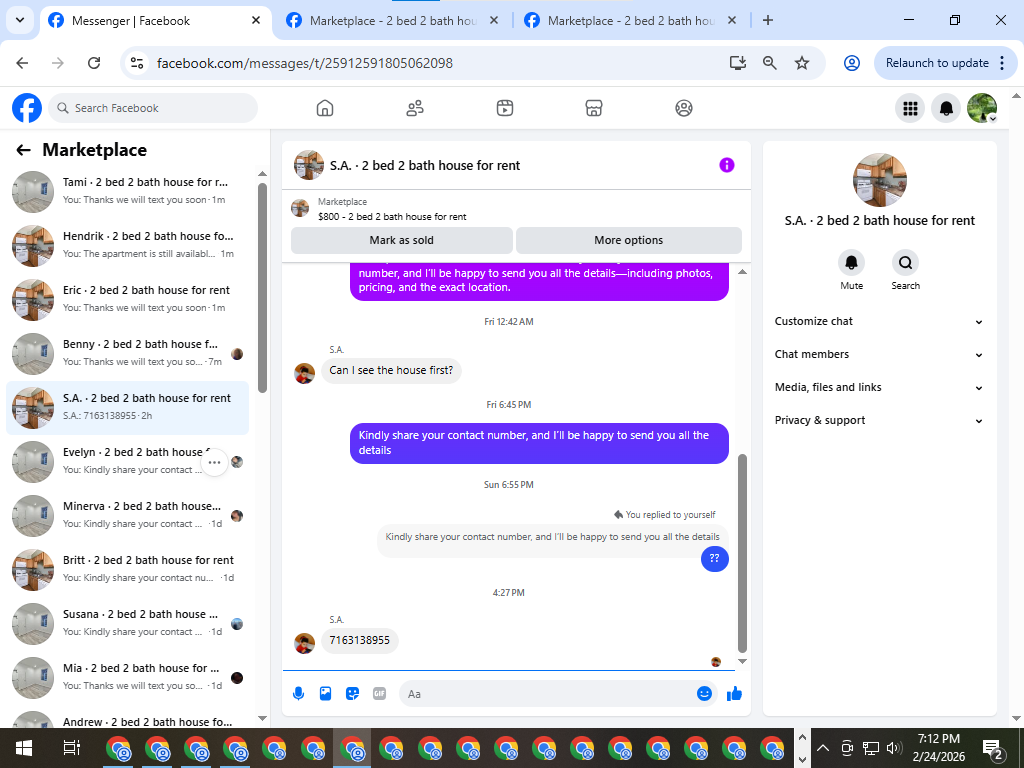Expand Privacy & support section

coord(878,421)
